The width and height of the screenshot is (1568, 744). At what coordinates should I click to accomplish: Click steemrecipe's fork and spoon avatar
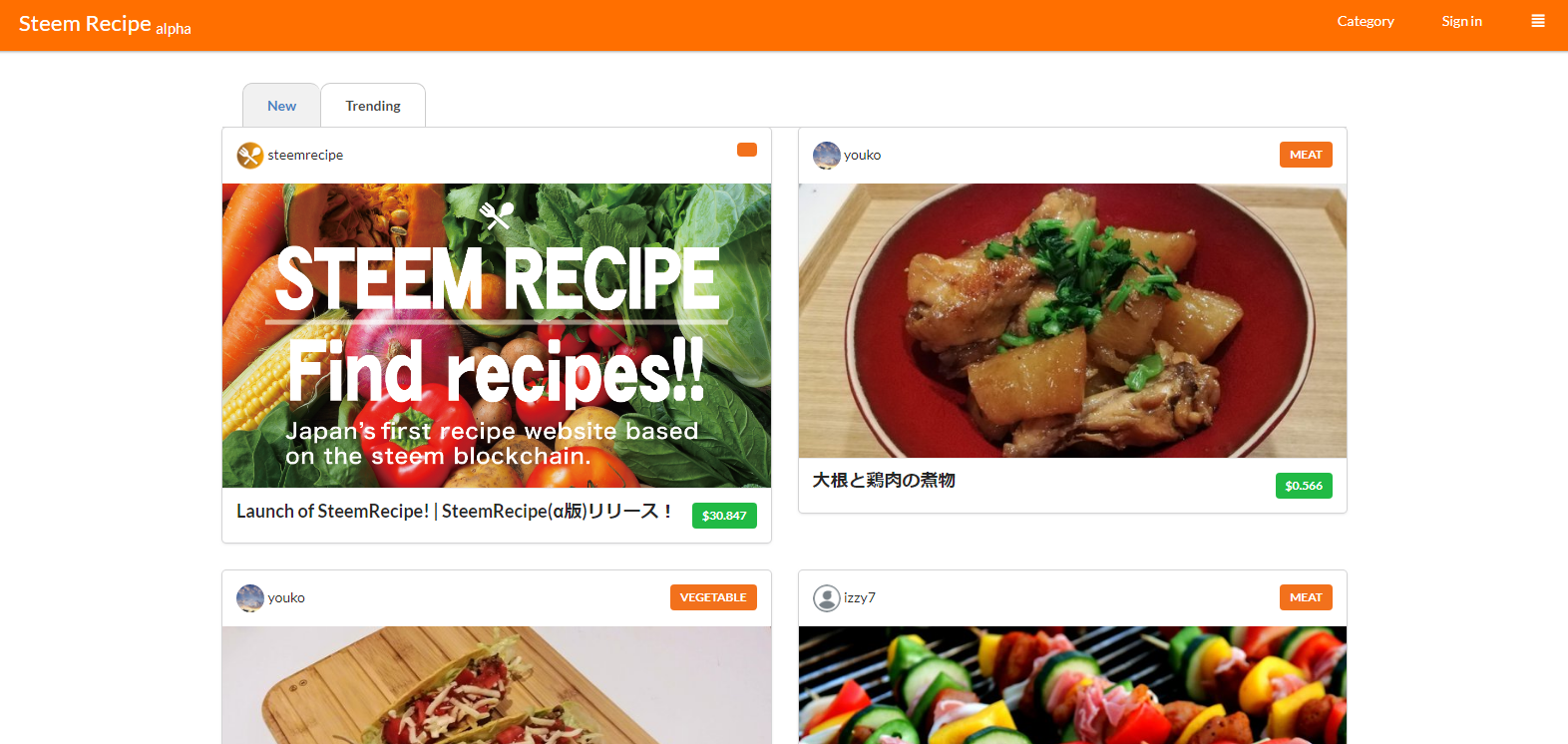[249, 156]
